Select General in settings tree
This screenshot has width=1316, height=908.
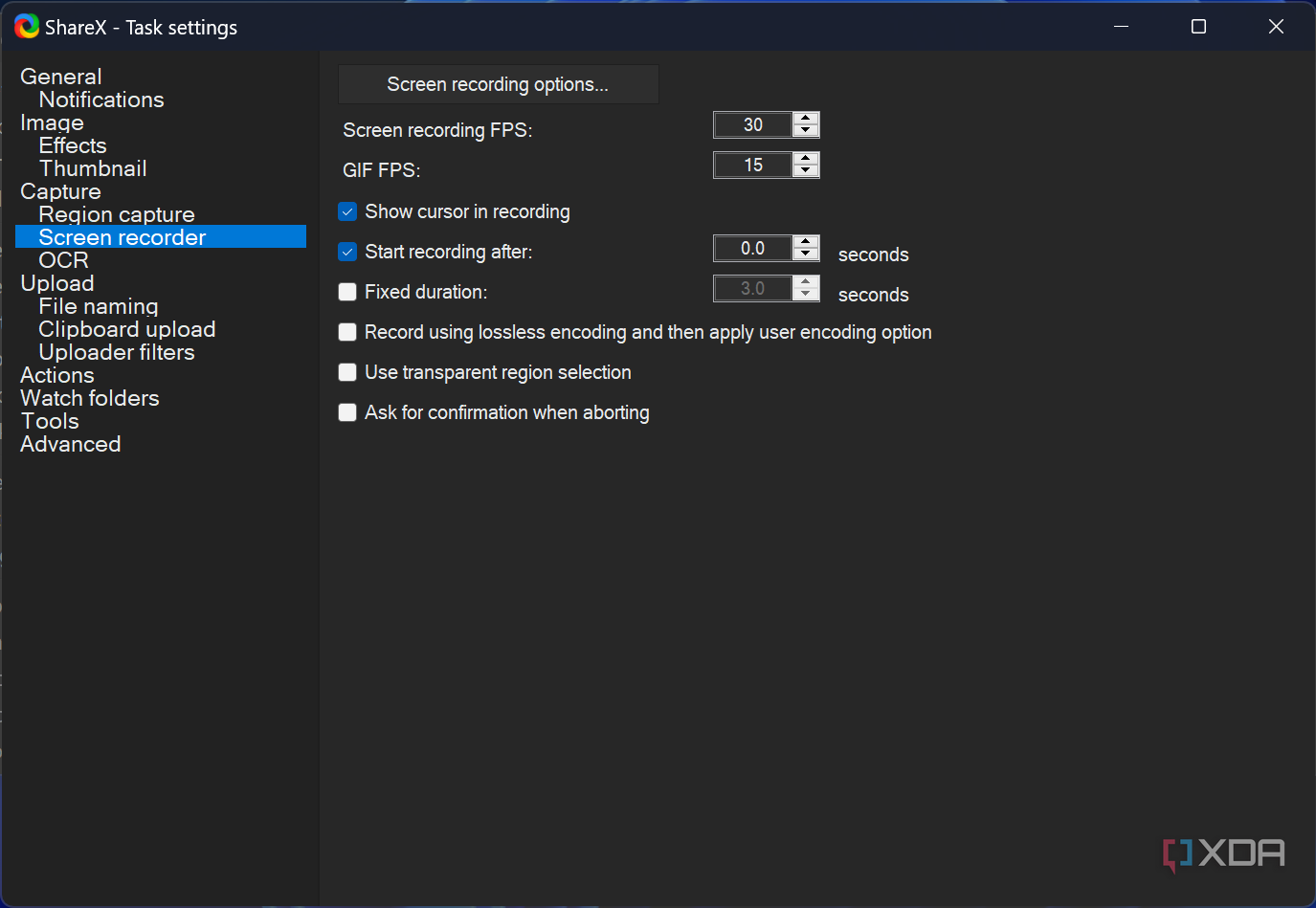pyautogui.click(x=61, y=77)
